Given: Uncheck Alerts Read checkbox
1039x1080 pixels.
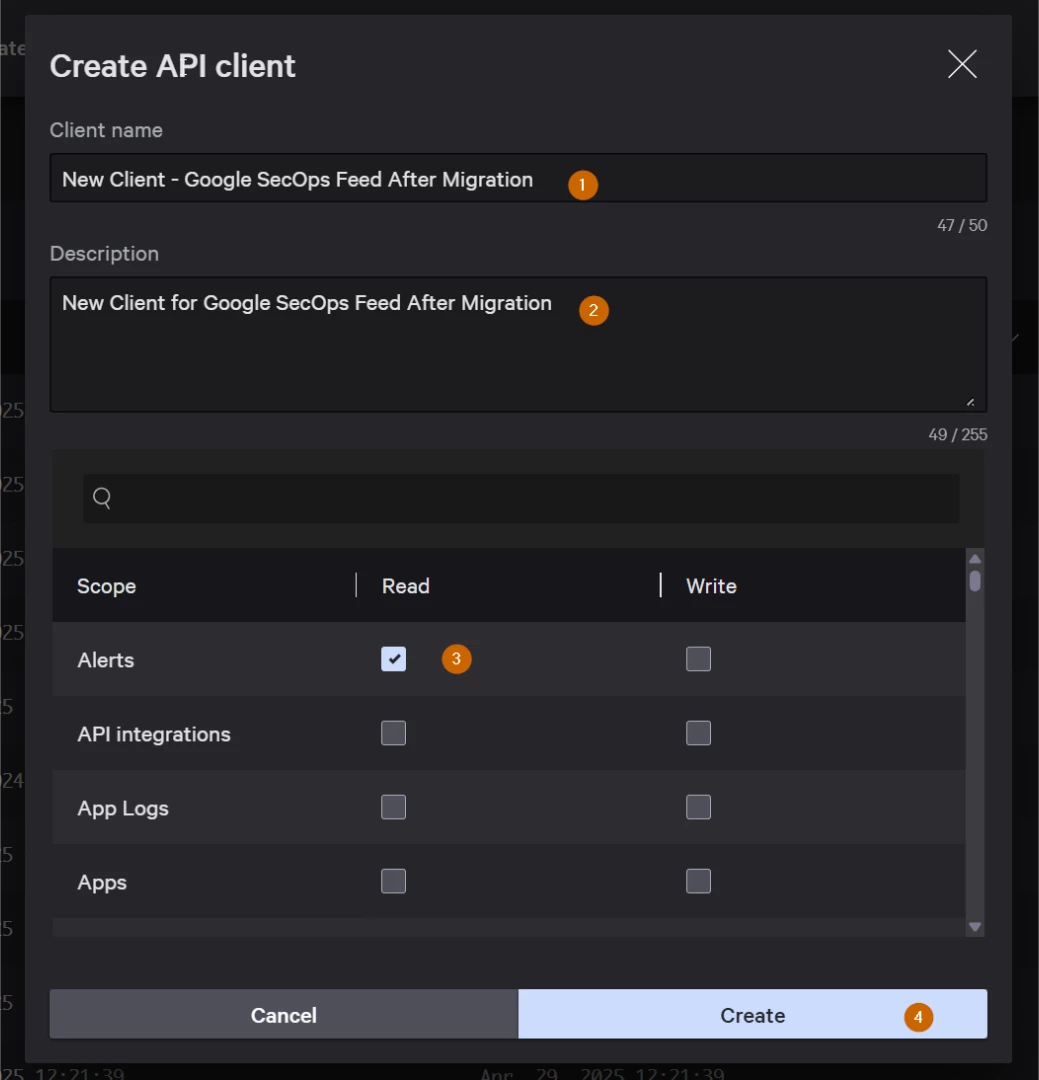Looking at the screenshot, I should [x=393, y=658].
